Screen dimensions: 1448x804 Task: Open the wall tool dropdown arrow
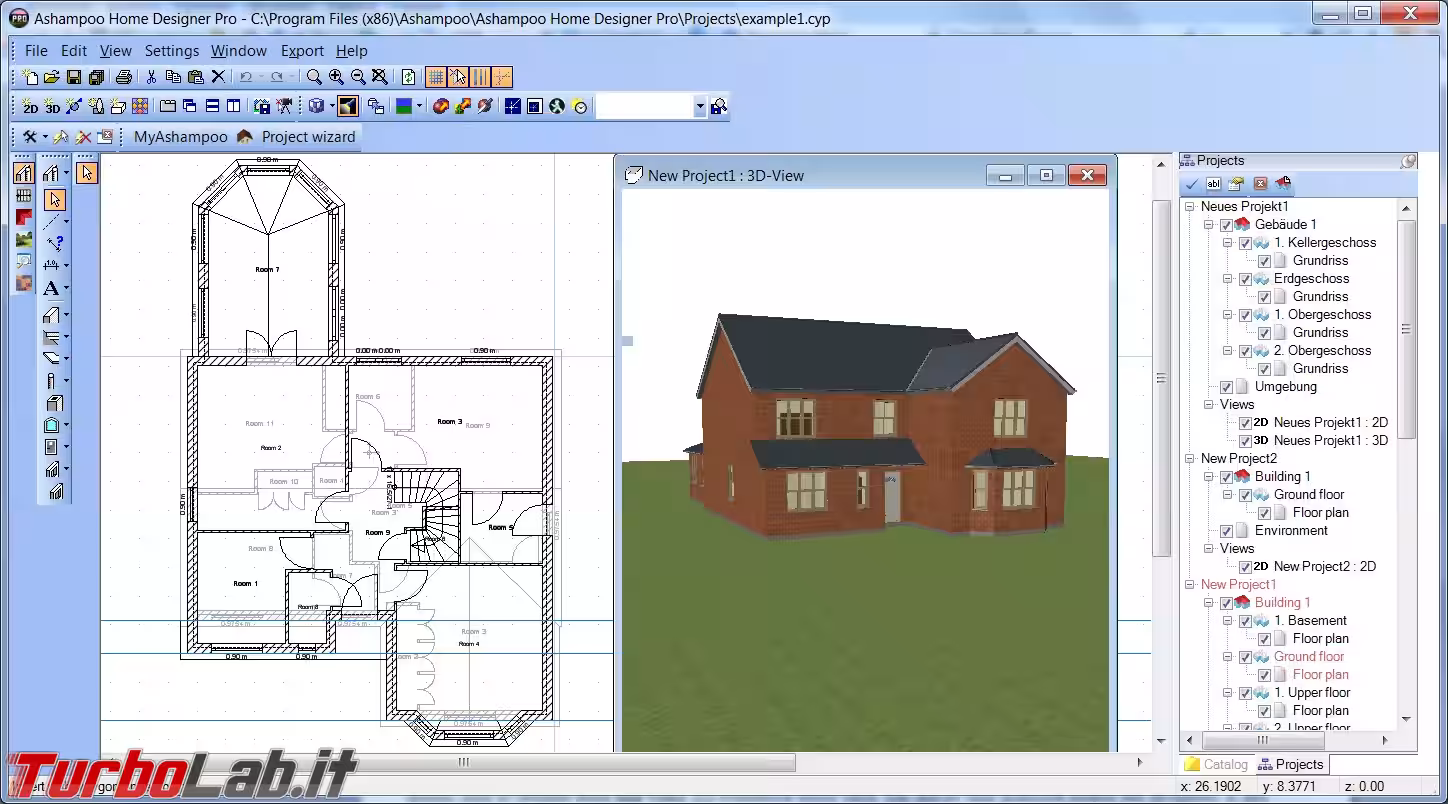coord(65,171)
